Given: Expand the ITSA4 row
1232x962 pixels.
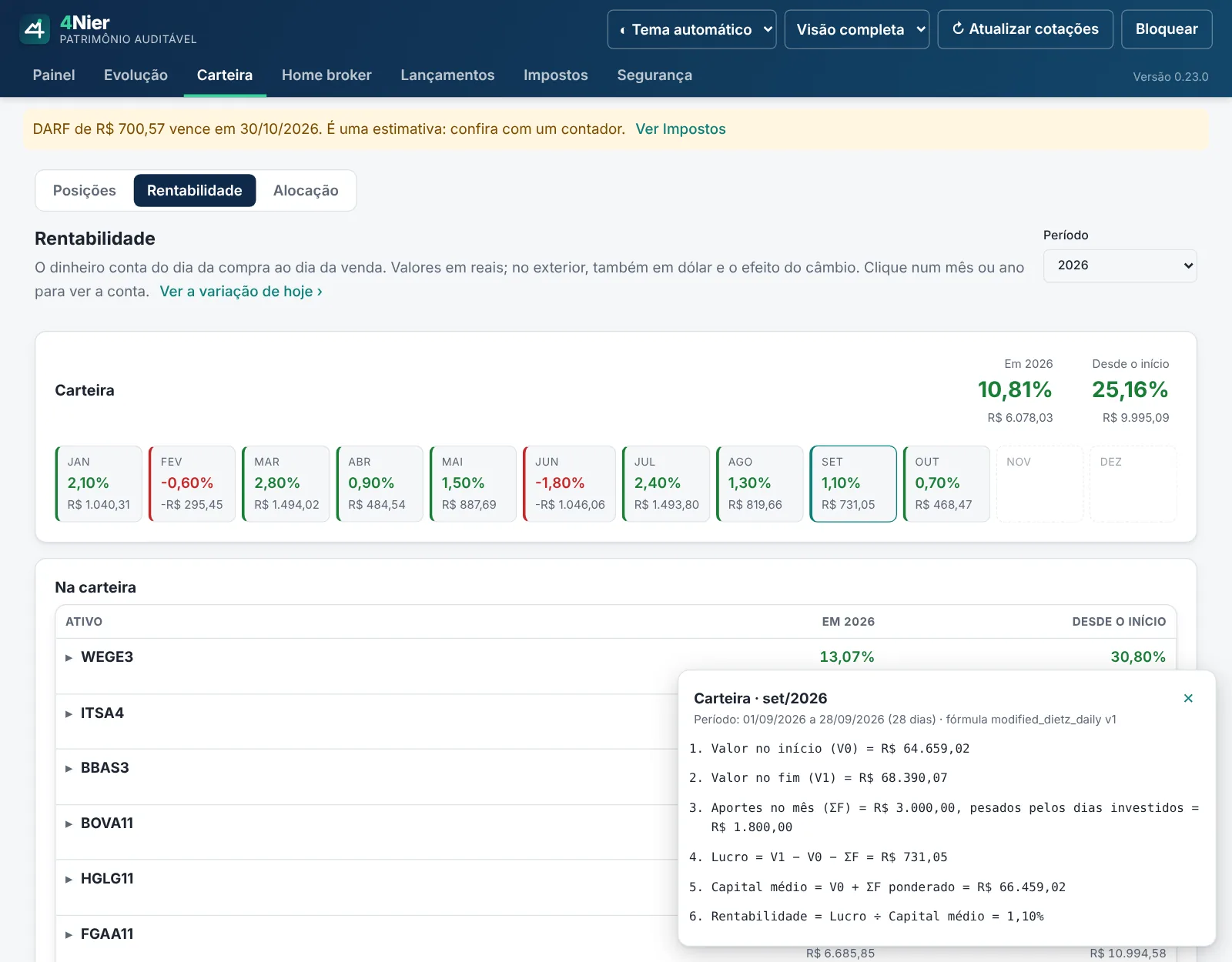Looking at the screenshot, I should [x=69, y=713].
